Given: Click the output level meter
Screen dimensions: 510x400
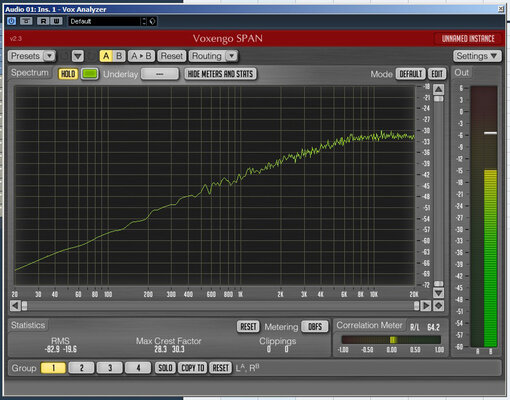Looking at the screenshot, I should coord(484,217).
